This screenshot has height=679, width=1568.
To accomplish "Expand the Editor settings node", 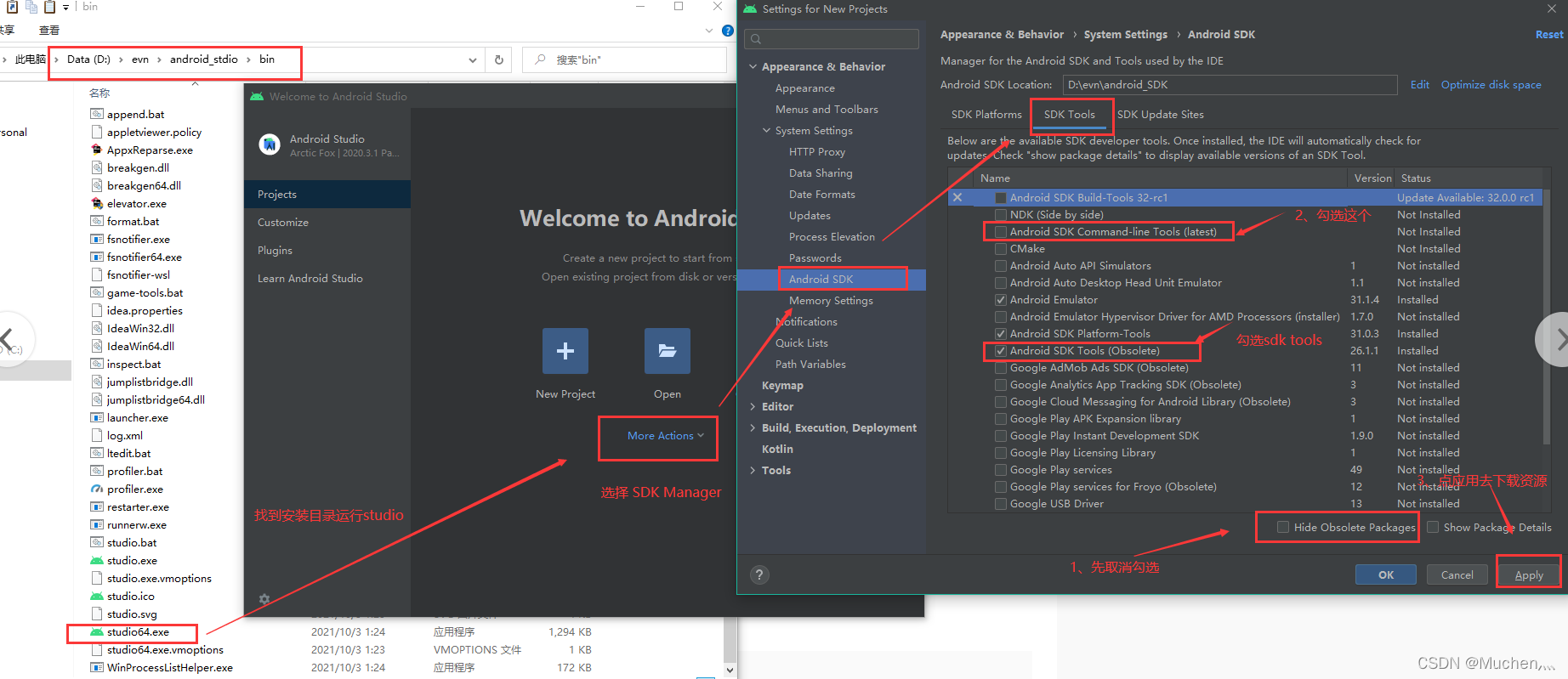I will 753,406.
